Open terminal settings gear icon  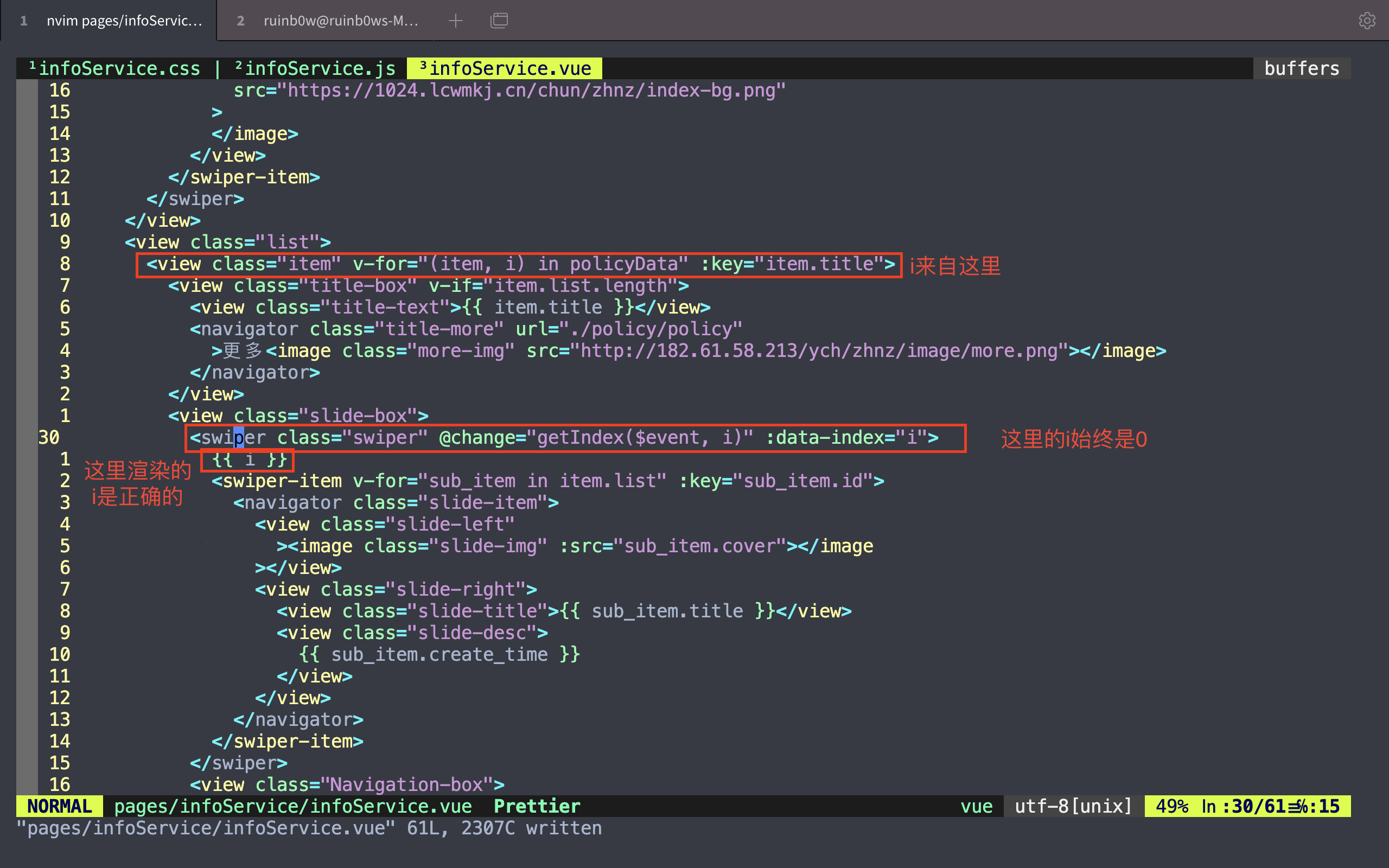(x=1367, y=21)
